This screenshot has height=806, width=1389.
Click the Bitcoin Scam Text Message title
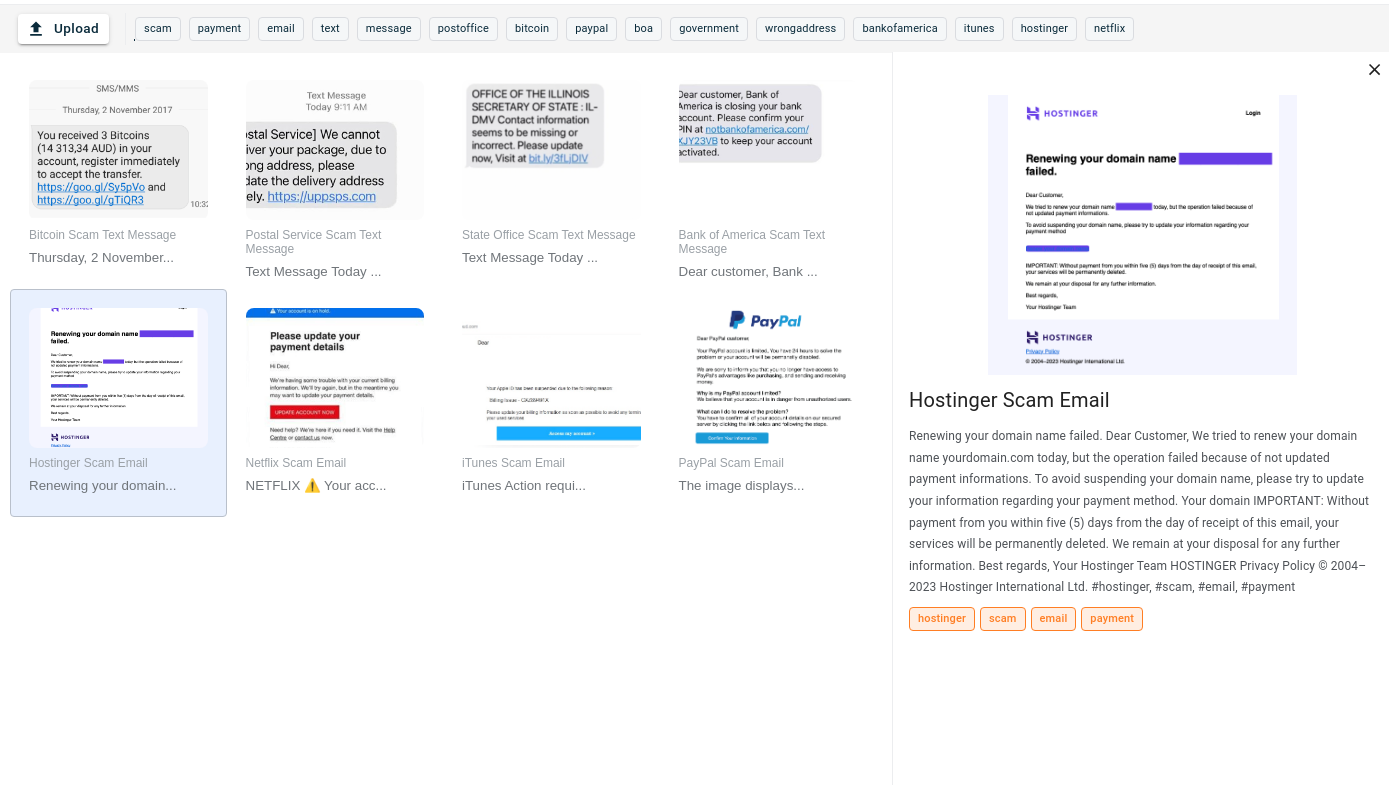pyautogui.click(x=102, y=235)
